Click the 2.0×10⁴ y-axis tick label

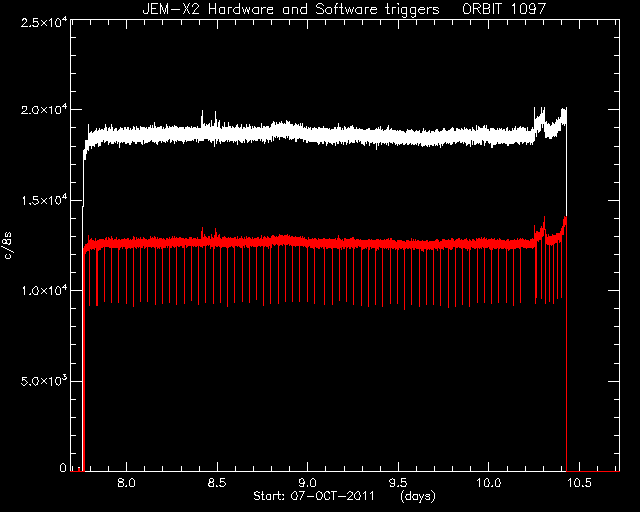click(x=44, y=110)
